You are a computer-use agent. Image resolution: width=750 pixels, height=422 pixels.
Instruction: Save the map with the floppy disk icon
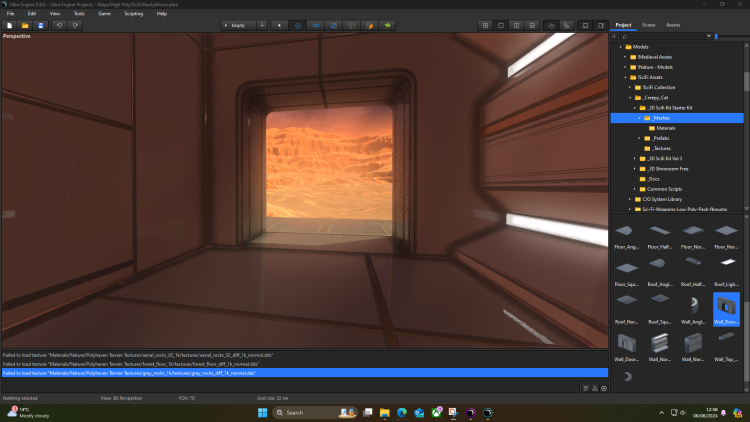click(x=40, y=24)
